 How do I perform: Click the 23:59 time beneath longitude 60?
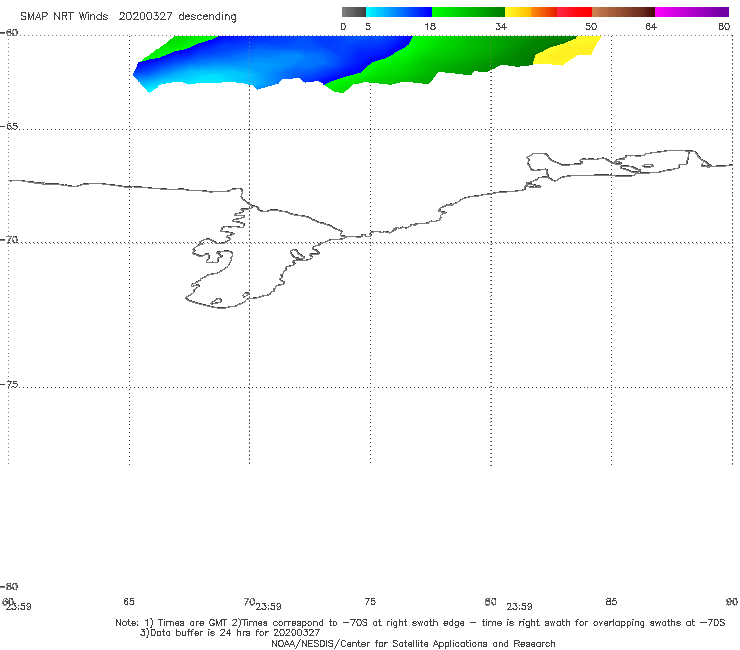click(x=18, y=607)
